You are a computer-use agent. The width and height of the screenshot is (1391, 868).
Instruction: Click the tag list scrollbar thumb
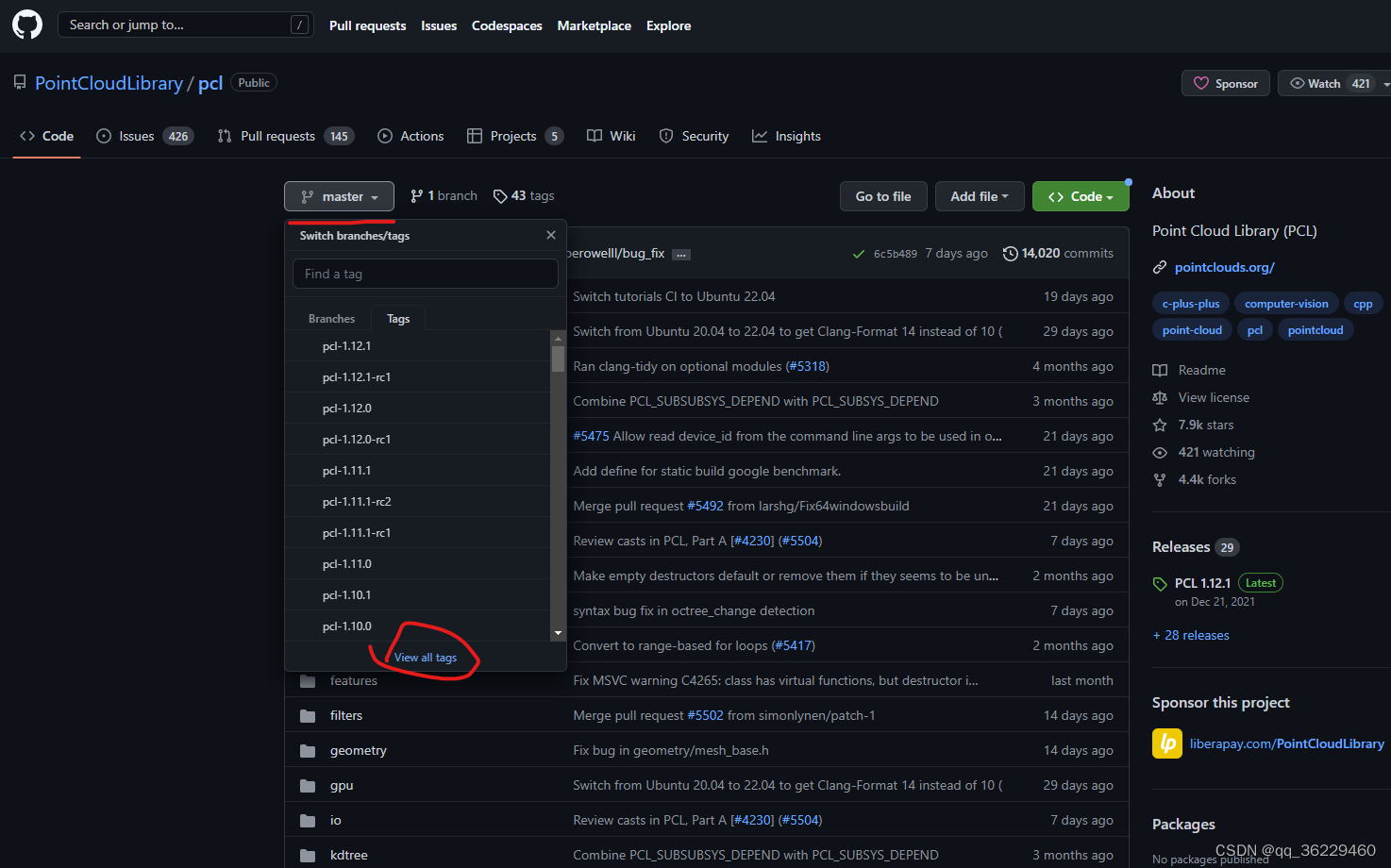pyautogui.click(x=559, y=359)
